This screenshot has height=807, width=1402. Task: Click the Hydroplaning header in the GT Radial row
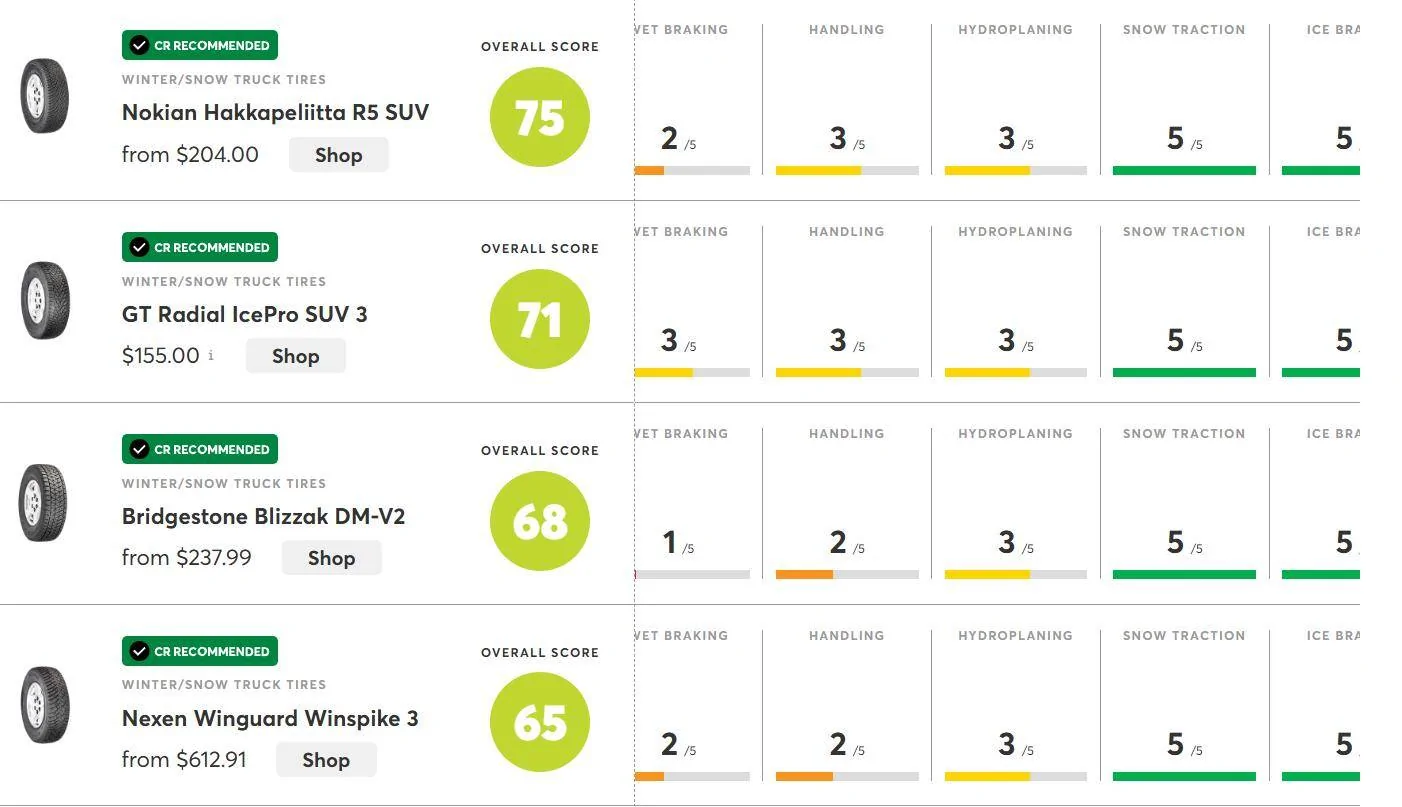[1015, 232]
